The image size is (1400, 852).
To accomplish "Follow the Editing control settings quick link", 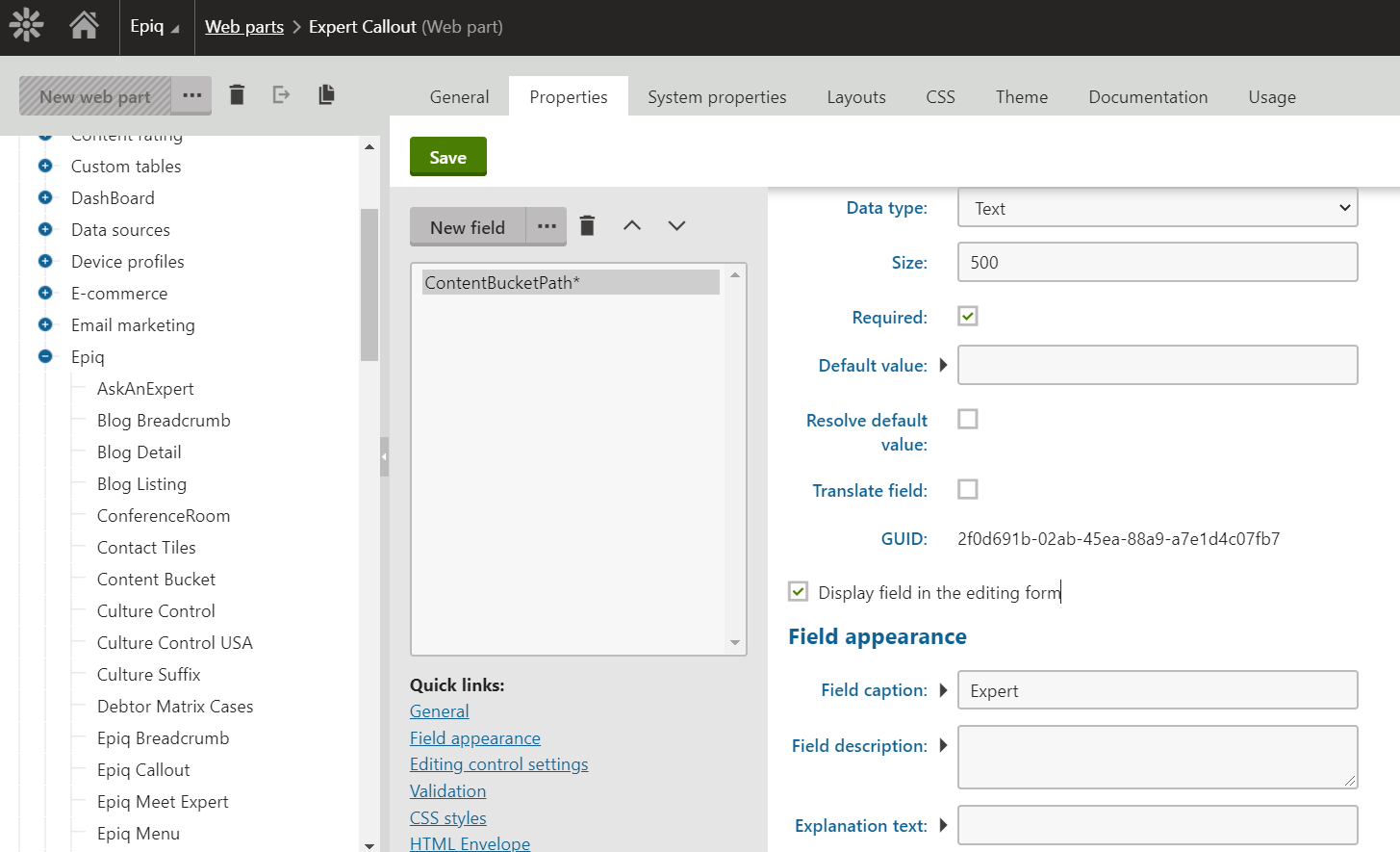I will tap(498, 764).
